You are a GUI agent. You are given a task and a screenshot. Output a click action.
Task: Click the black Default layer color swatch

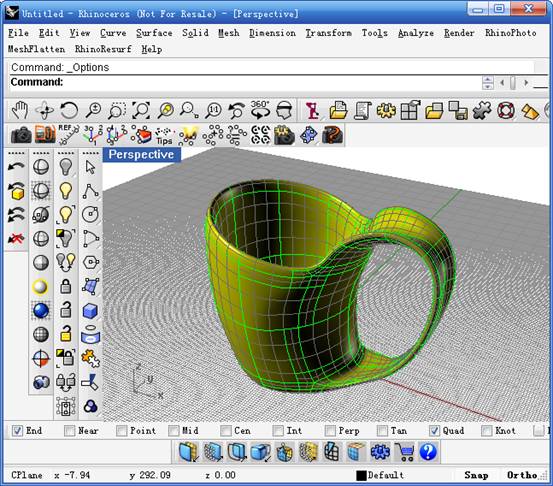pos(361,475)
